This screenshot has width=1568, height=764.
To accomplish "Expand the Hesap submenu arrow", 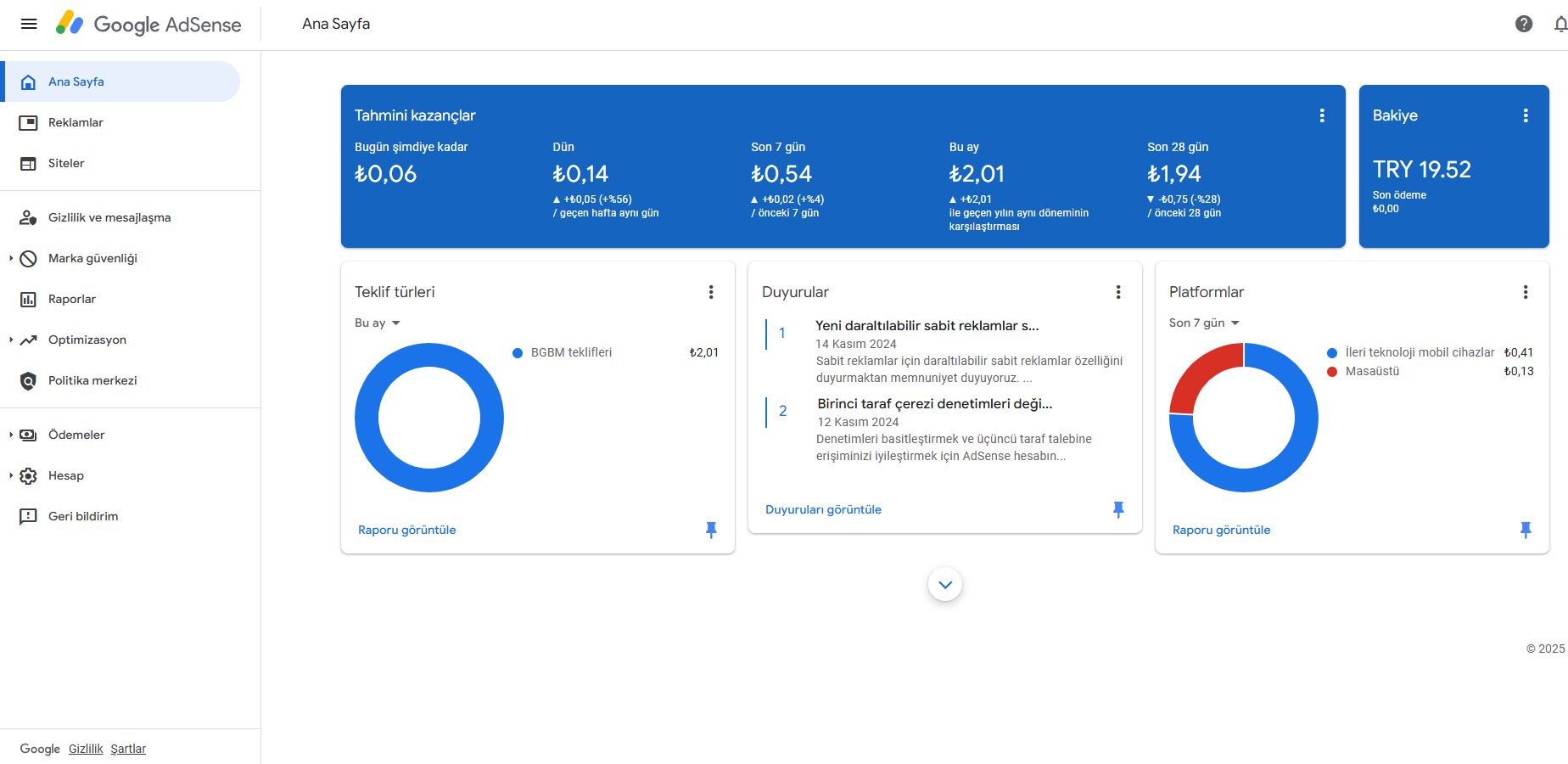I will click(11, 475).
